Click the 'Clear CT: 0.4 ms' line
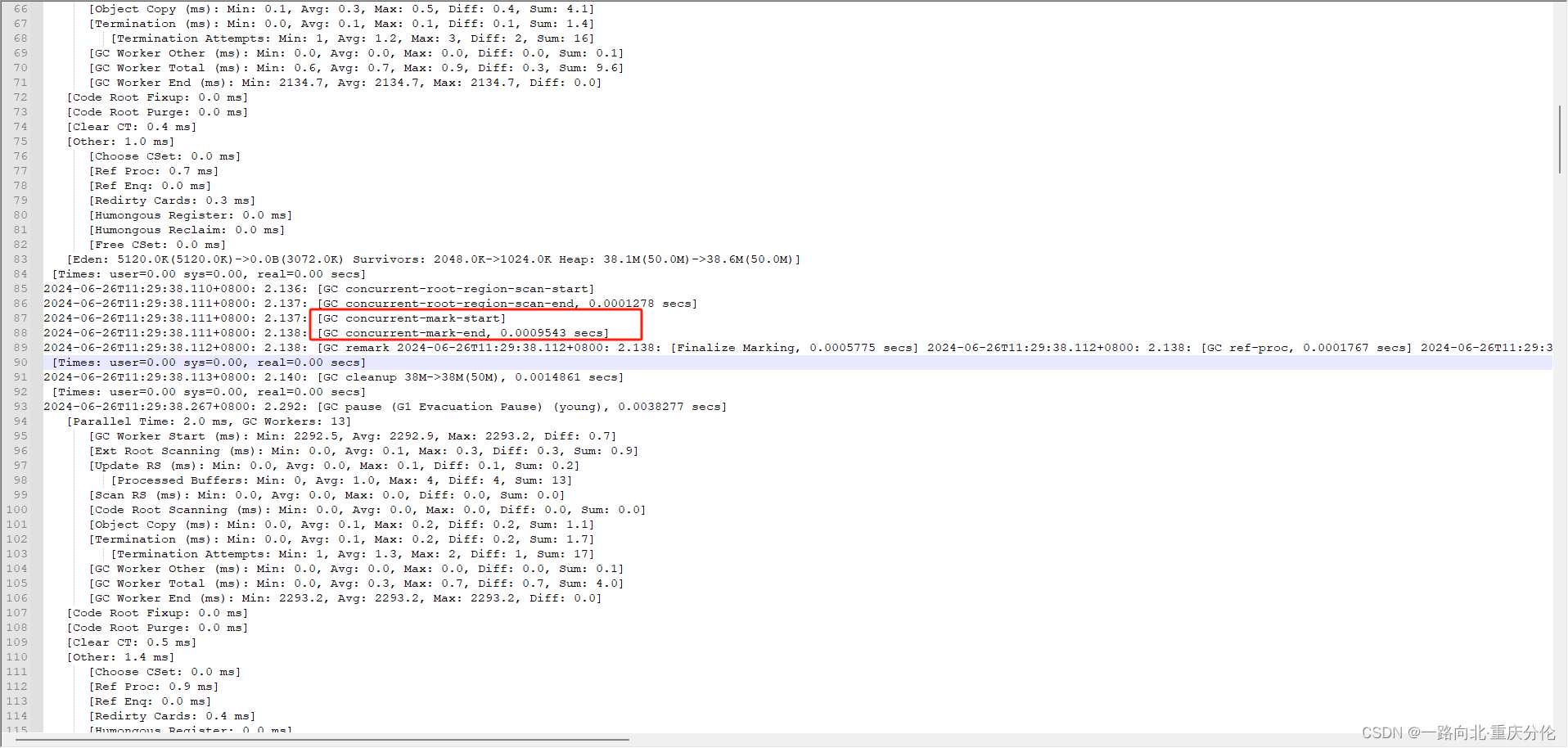Image resolution: width=1568 pixels, height=748 pixels. (x=132, y=127)
